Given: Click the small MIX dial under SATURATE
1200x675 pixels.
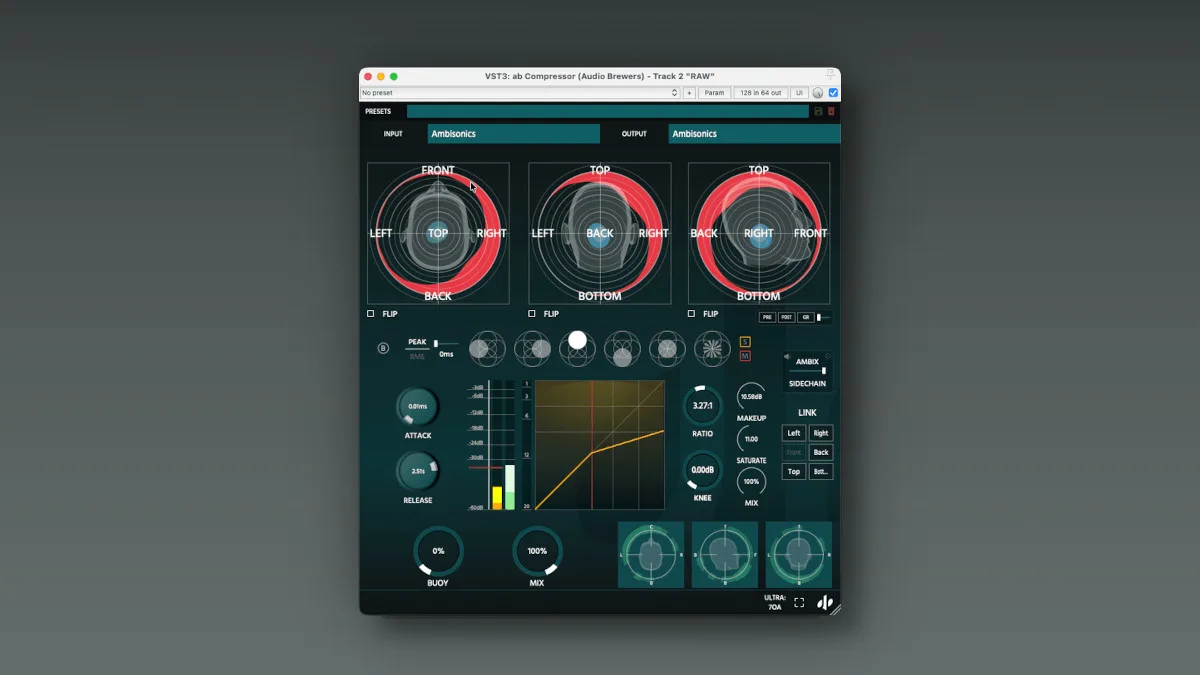Looking at the screenshot, I should (751, 482).
